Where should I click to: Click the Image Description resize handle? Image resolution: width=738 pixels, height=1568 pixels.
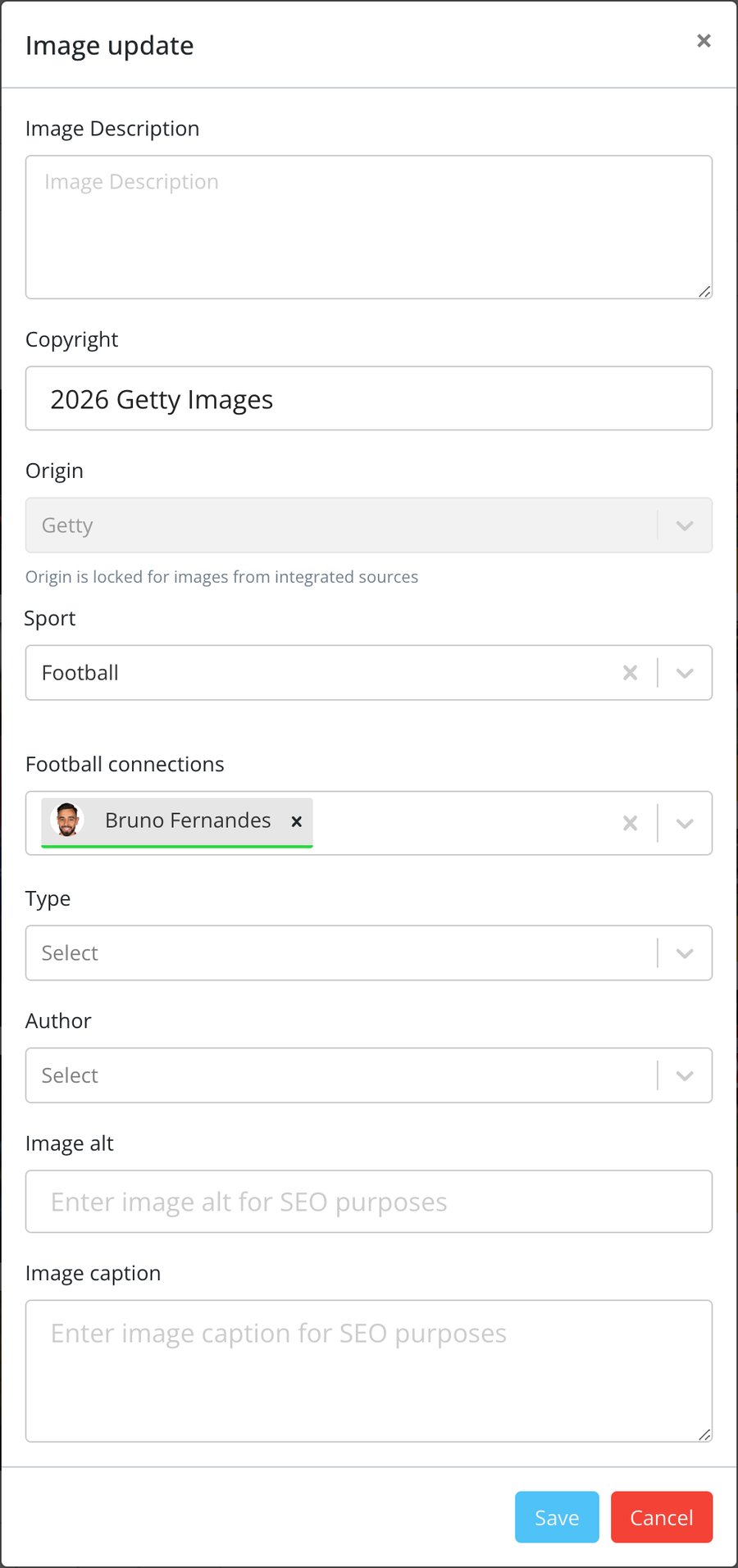click(x=704, y=291)
